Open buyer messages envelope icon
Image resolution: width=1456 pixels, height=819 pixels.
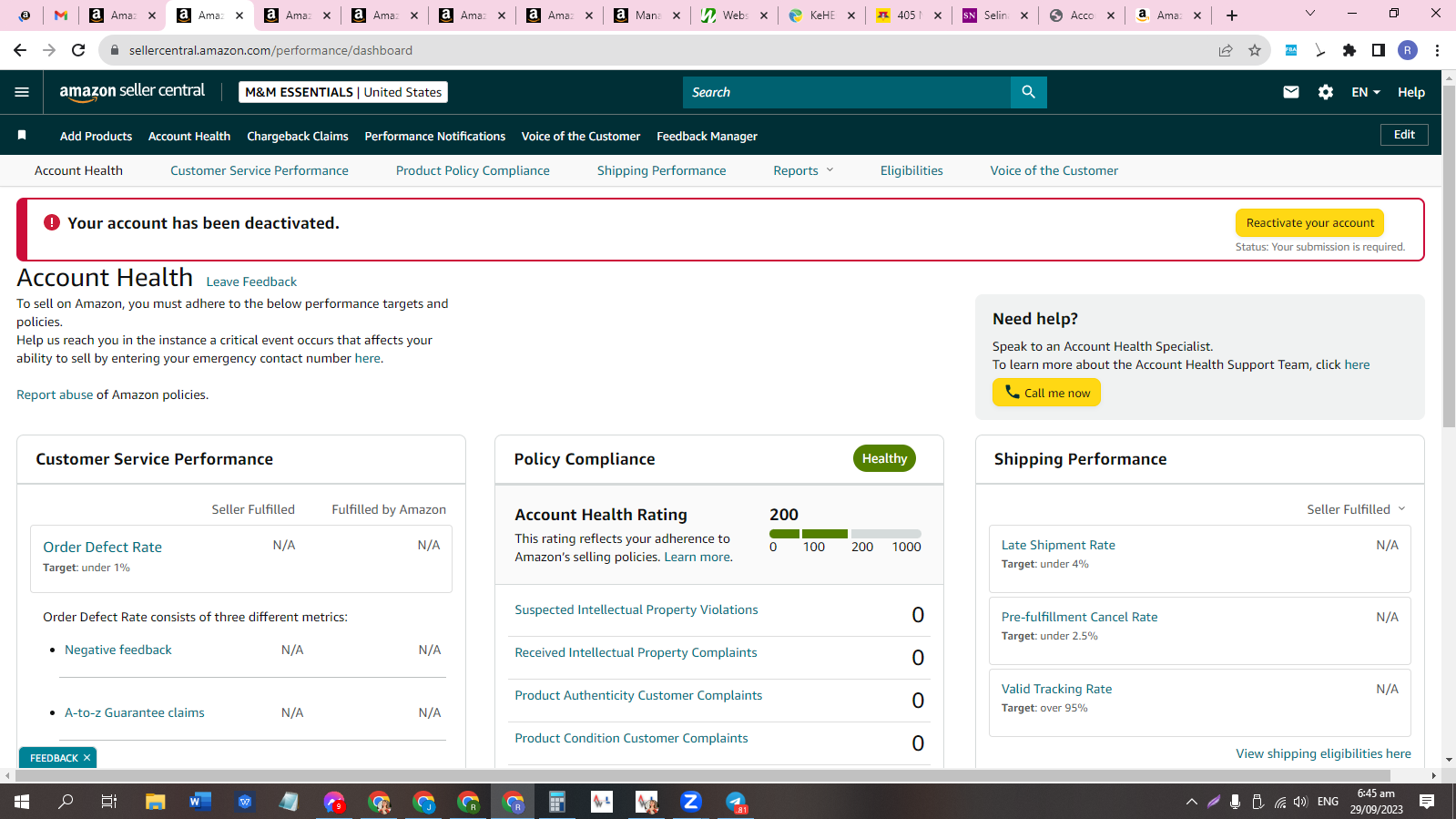point(1291,92)
